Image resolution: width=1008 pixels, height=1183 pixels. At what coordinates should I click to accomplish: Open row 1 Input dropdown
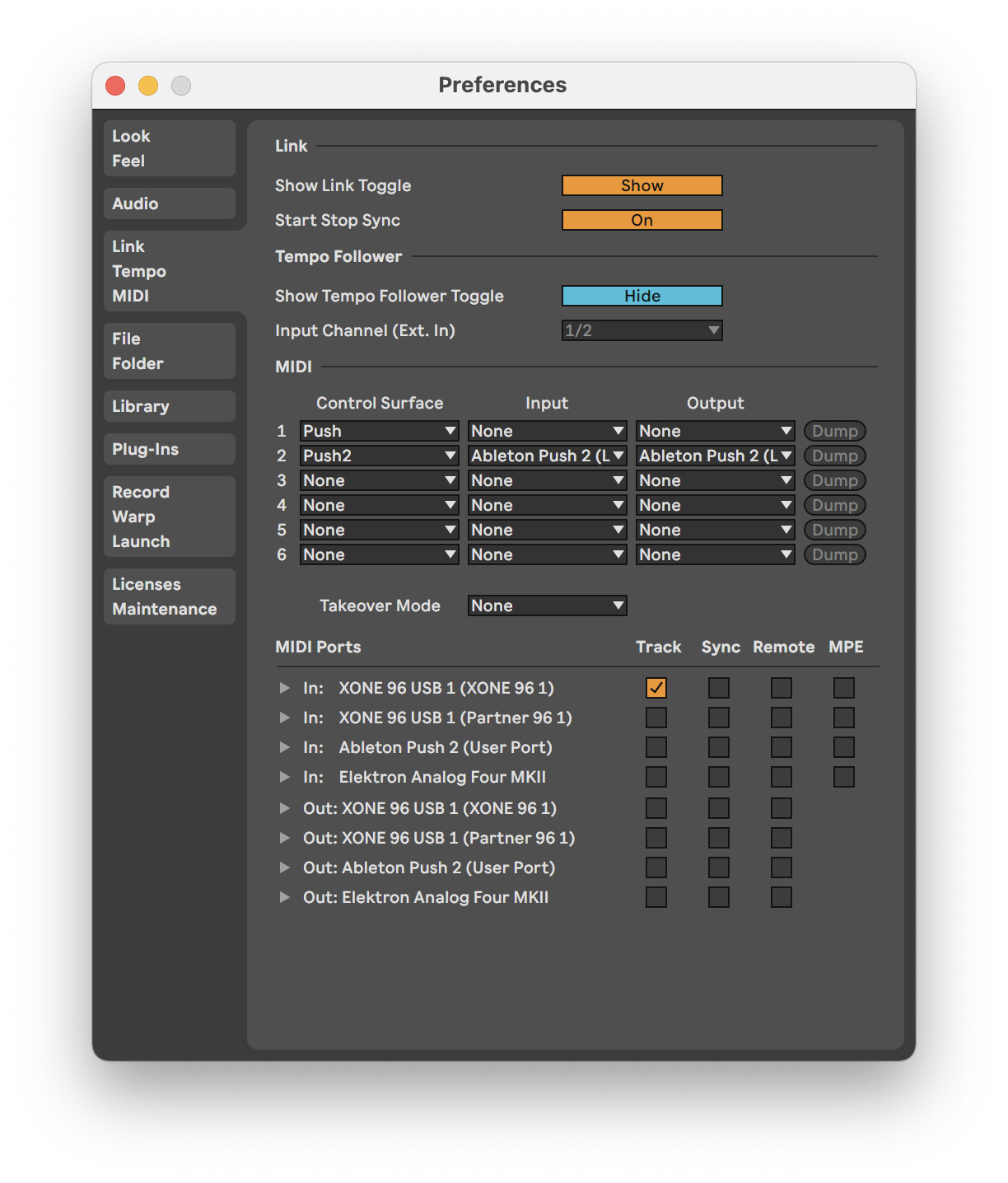tap(548, 431)
